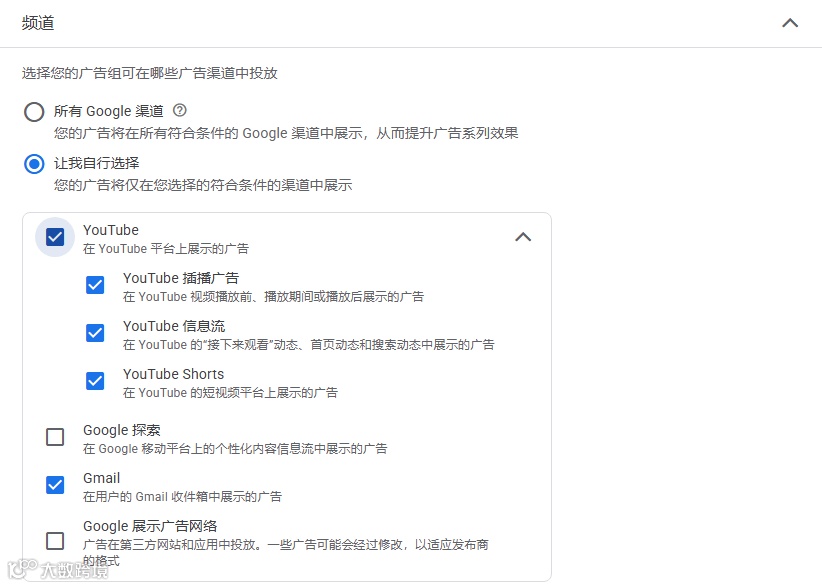Image resolution: width=822 pixels, height=586 pixels.
Task: Click the description starting 在 YouTube 视频播放前
Action: [x=274, y=297]
